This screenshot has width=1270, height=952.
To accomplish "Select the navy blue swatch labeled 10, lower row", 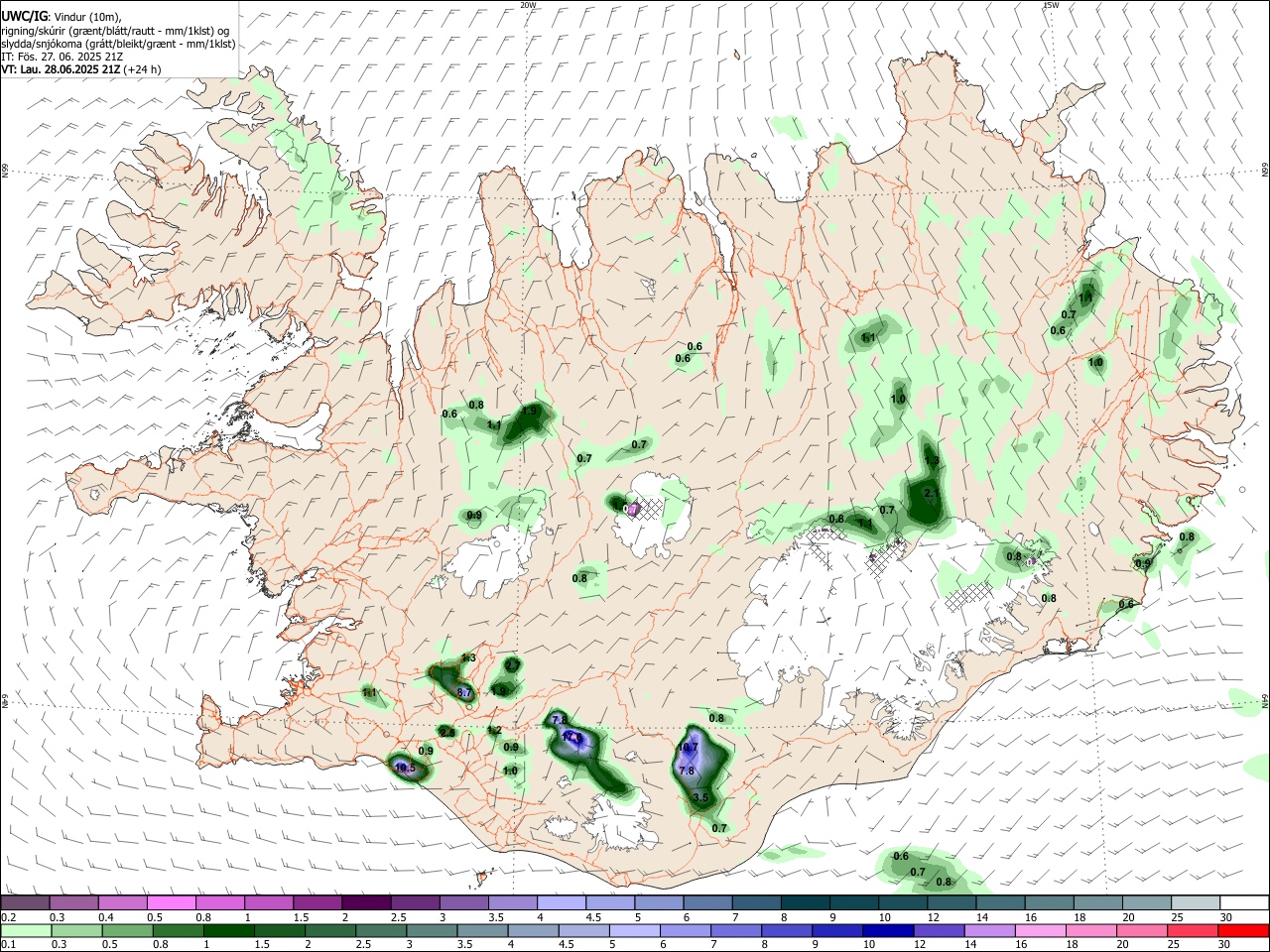I will pyautogui.click(x=887, y=931).
